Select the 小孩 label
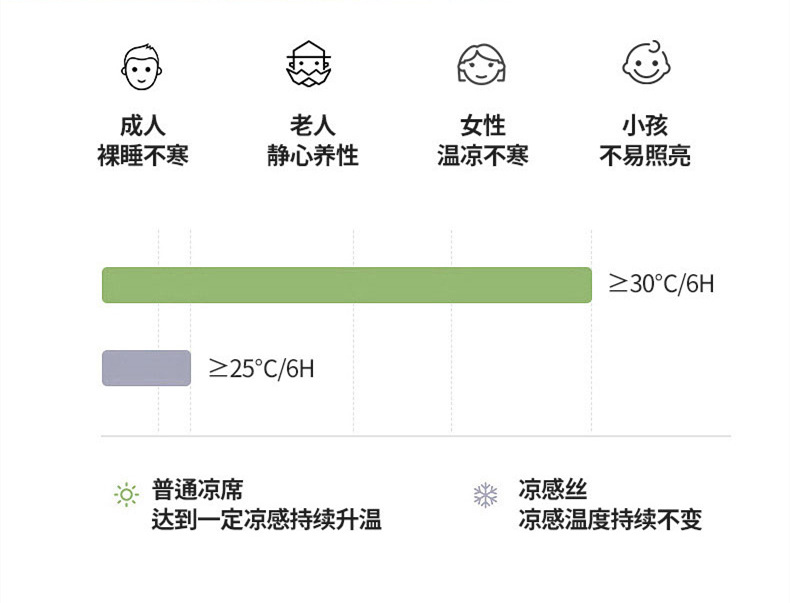The image size is (790, 603). point(644,126)
